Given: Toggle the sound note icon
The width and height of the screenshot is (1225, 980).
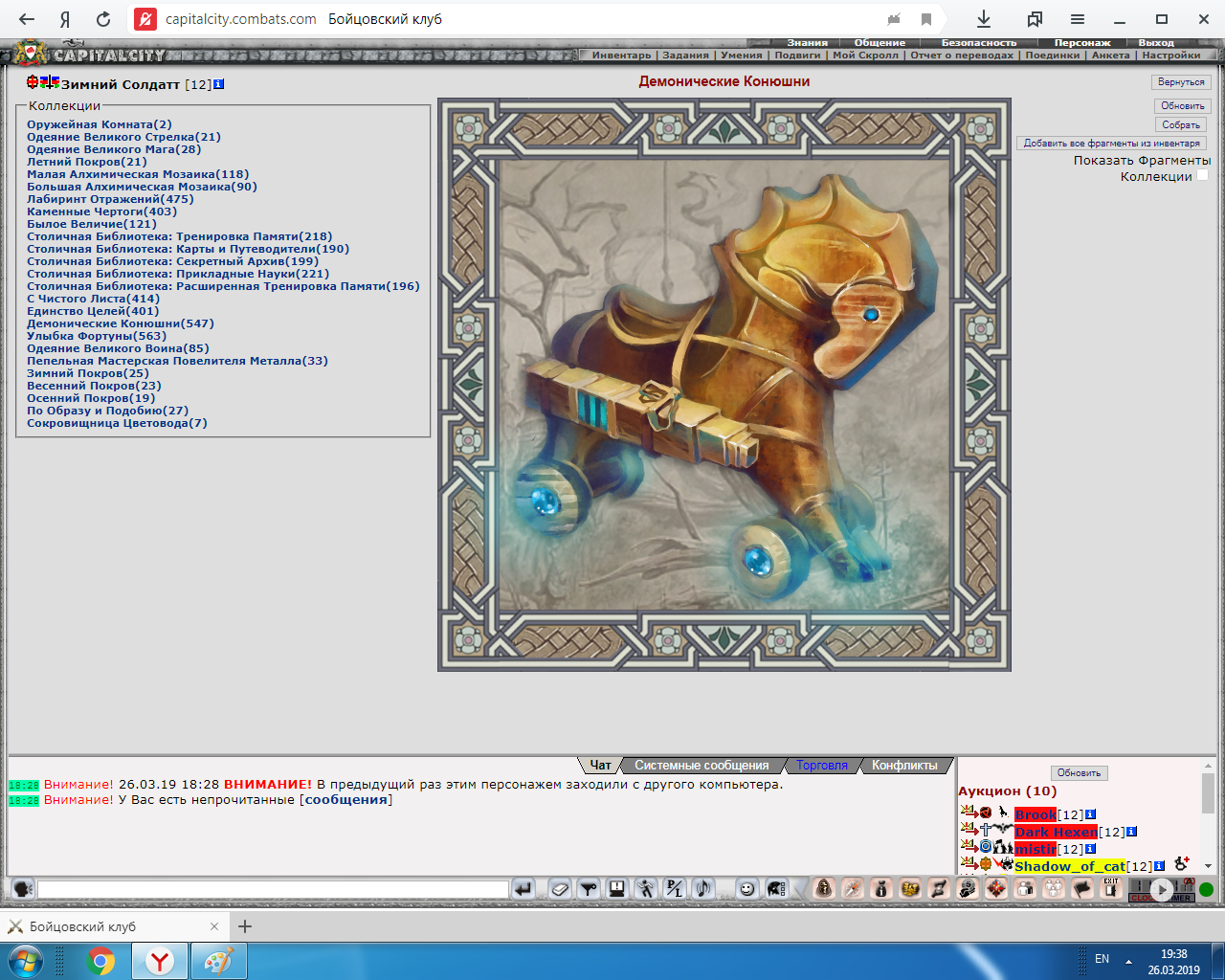Looking at the screenshot, I should click(x=703, y=889).
